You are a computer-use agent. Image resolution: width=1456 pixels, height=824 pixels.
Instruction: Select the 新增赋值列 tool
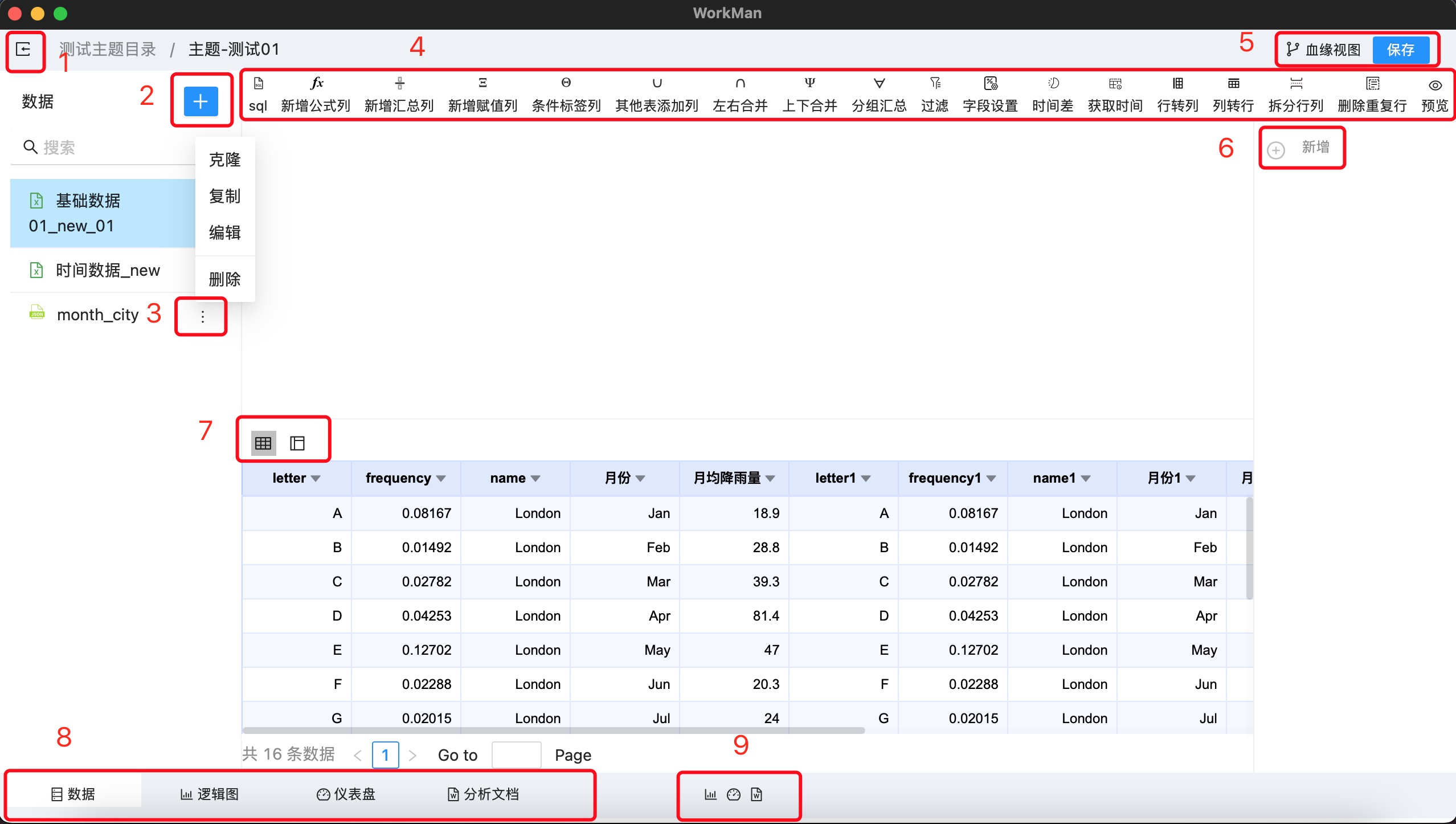point(483,96)
